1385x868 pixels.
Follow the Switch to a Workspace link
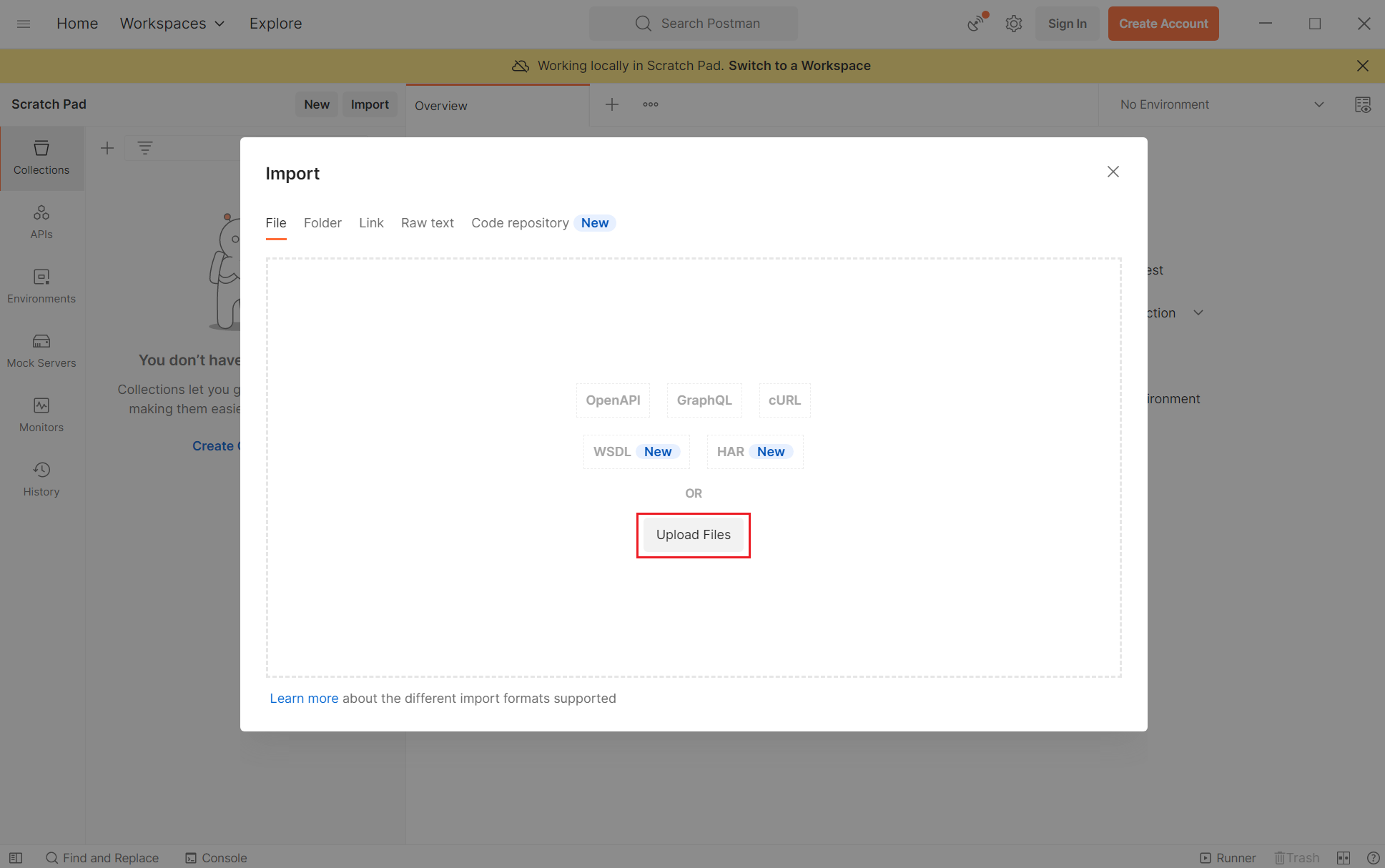click(x=799, y=66)
